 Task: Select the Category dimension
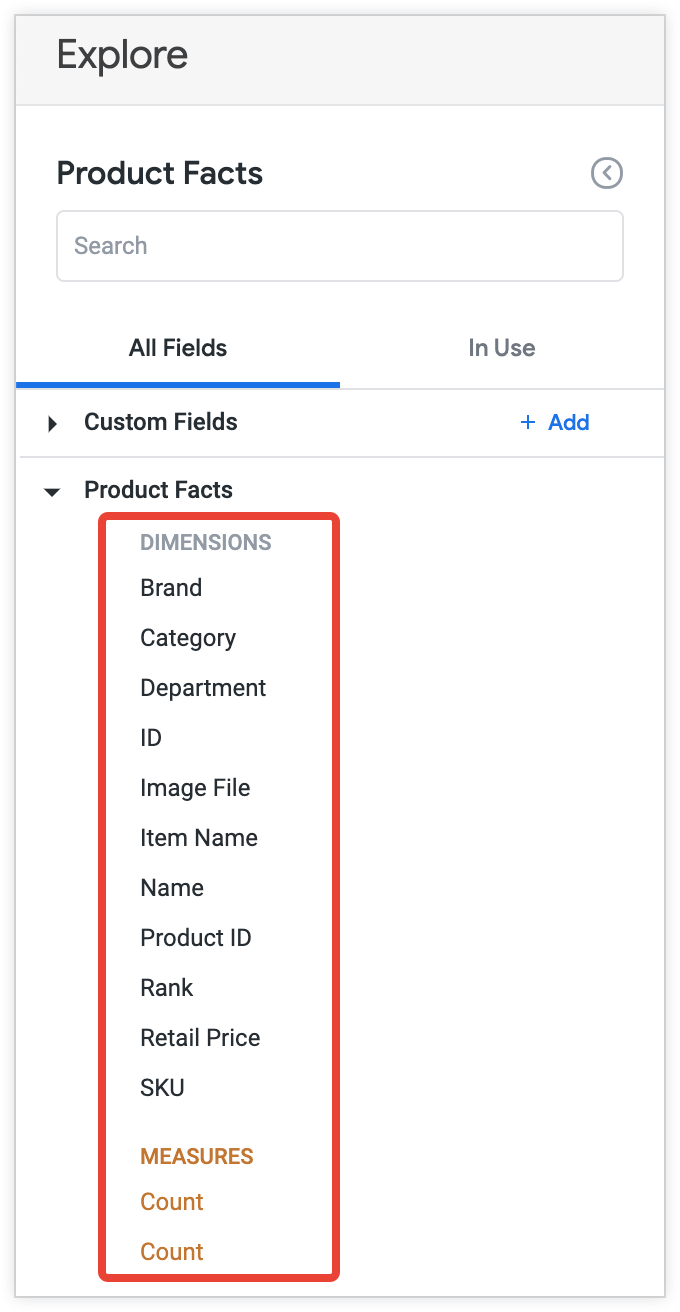pos(188,638)
